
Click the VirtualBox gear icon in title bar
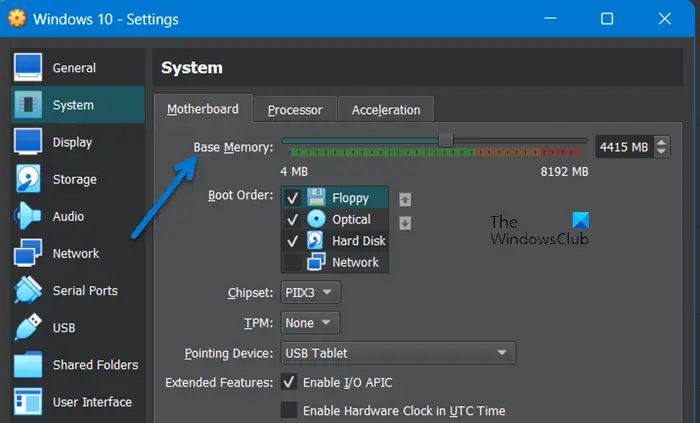[17, 18]
